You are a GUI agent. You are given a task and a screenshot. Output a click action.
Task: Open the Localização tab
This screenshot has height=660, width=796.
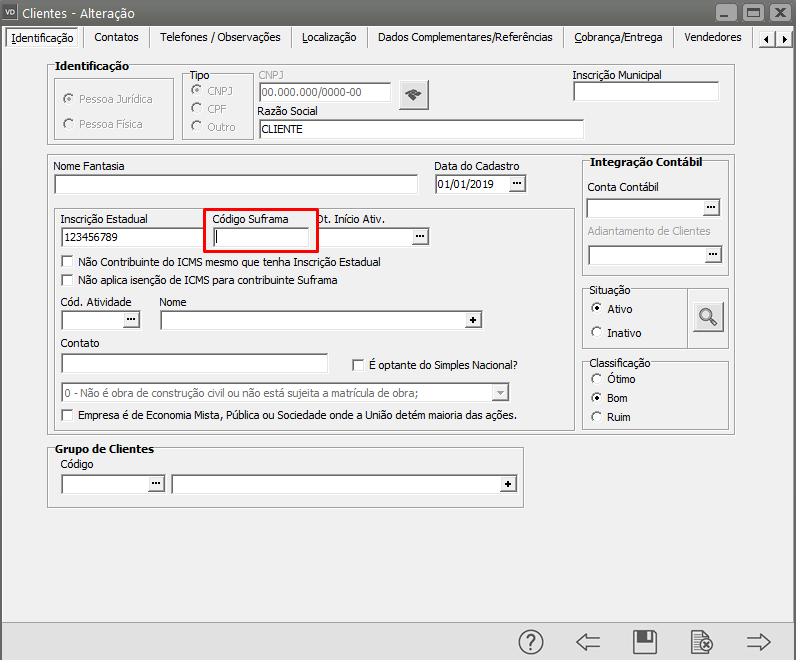pos(329,37)
